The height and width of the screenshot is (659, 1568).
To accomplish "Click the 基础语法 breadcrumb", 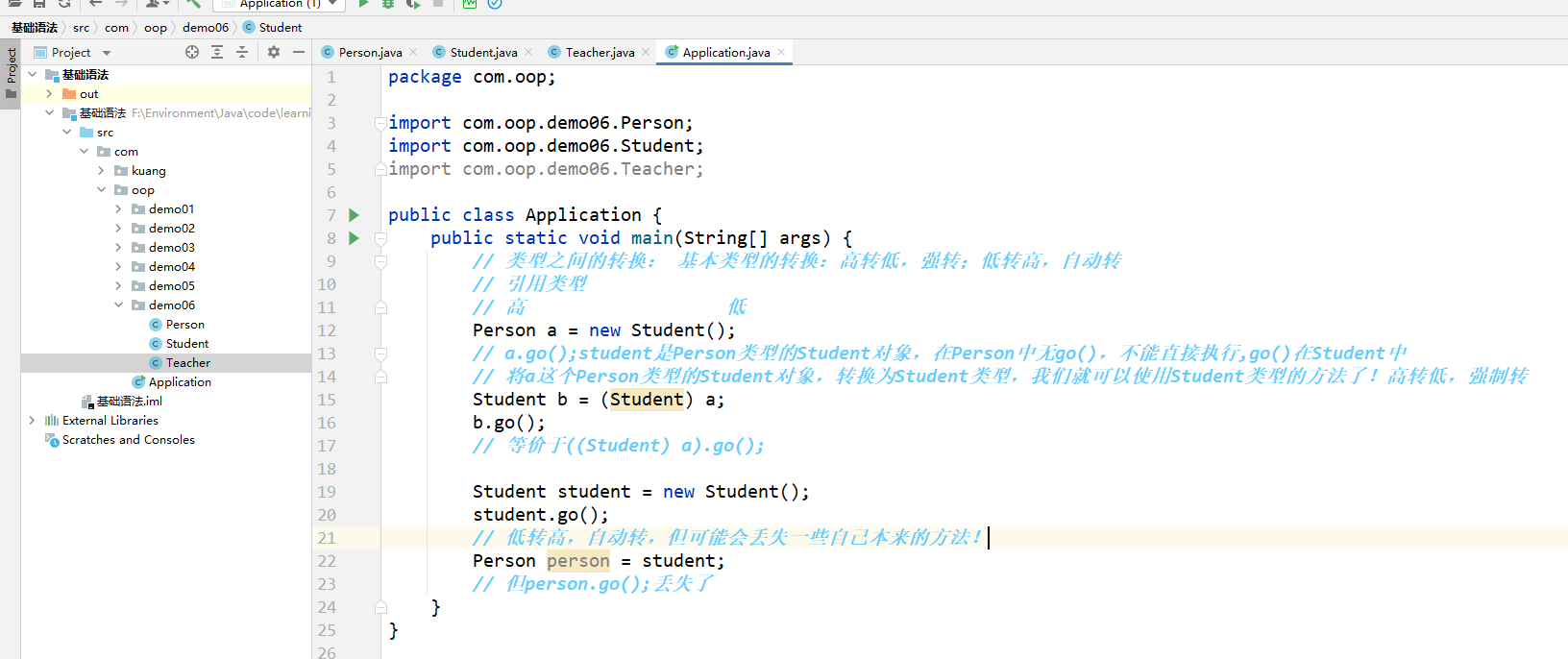I will tap(35, 27).
